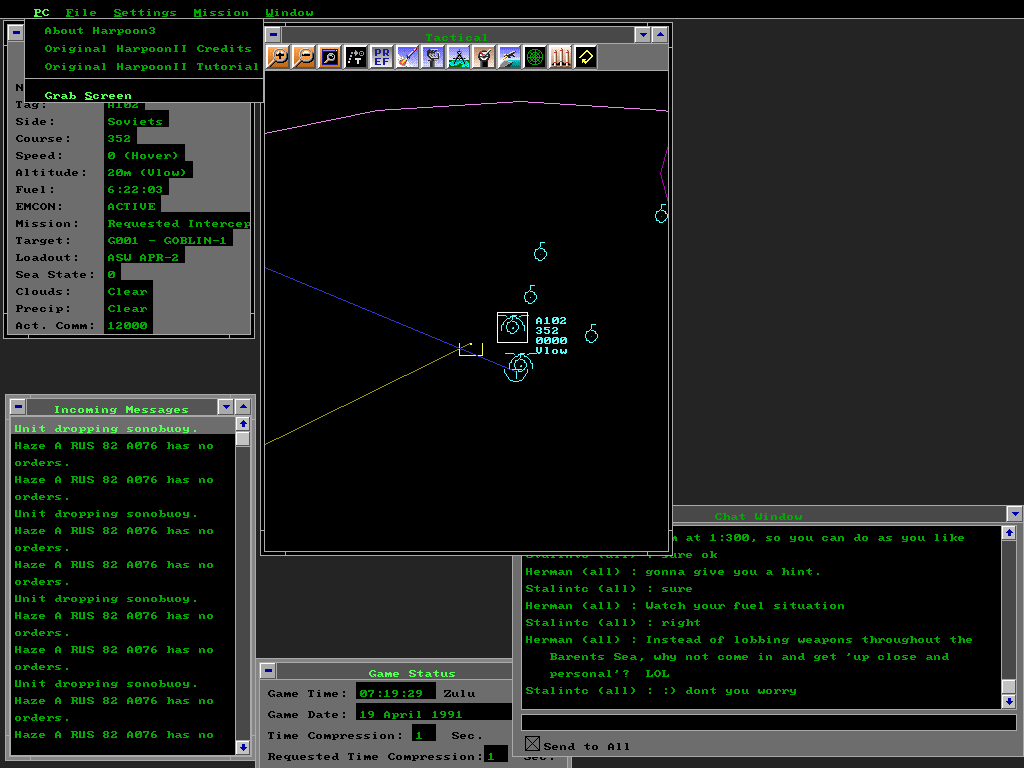
Task: Open the PREF preferences icon
Action: 381,57
